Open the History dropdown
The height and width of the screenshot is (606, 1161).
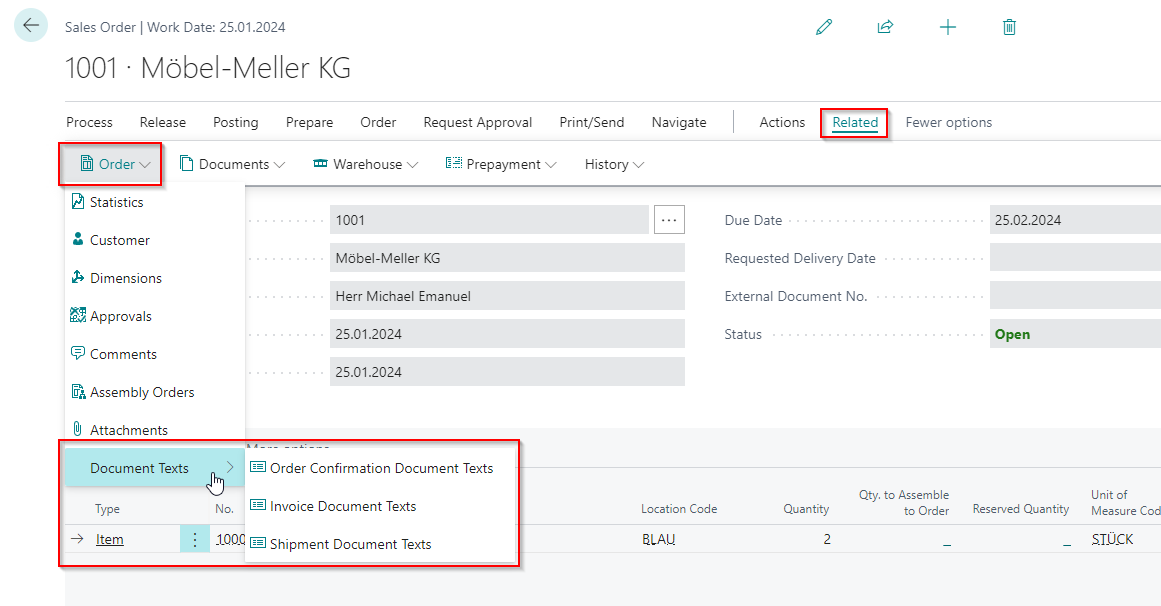tap(614, 164)
